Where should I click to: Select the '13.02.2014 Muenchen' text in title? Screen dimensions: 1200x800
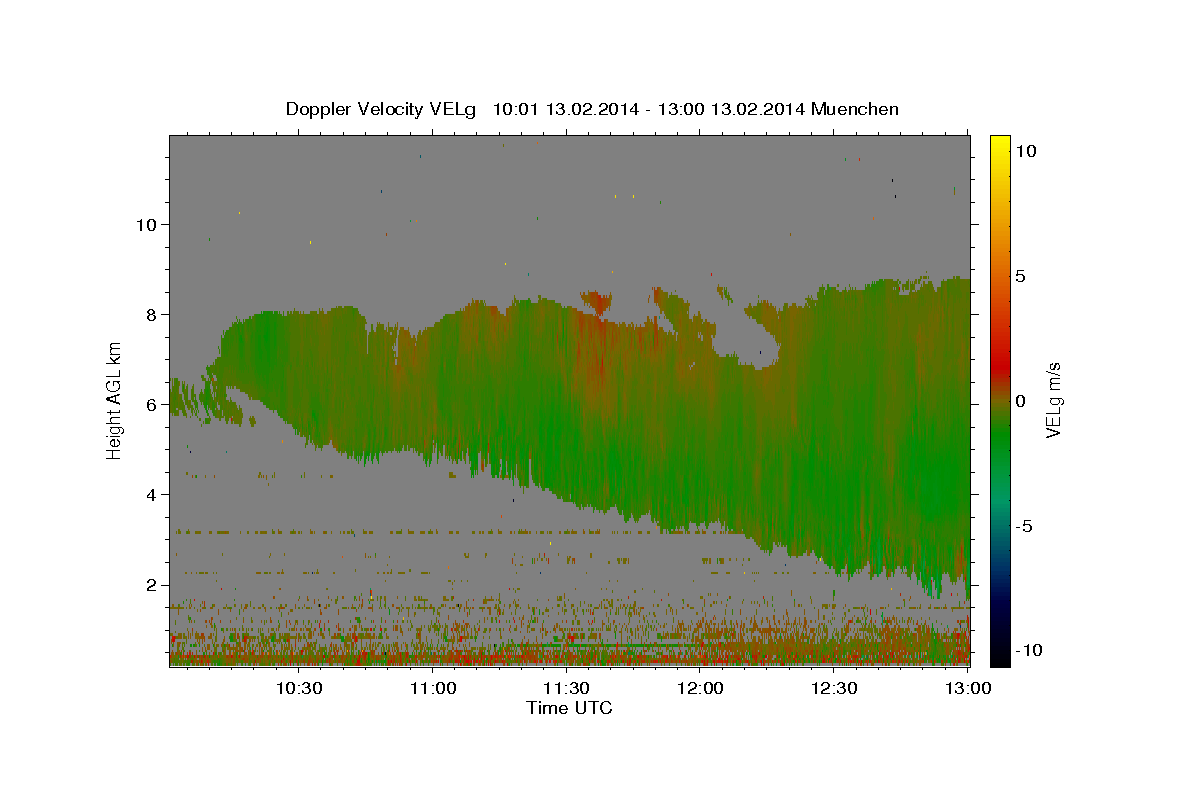[x=805, y=109]
